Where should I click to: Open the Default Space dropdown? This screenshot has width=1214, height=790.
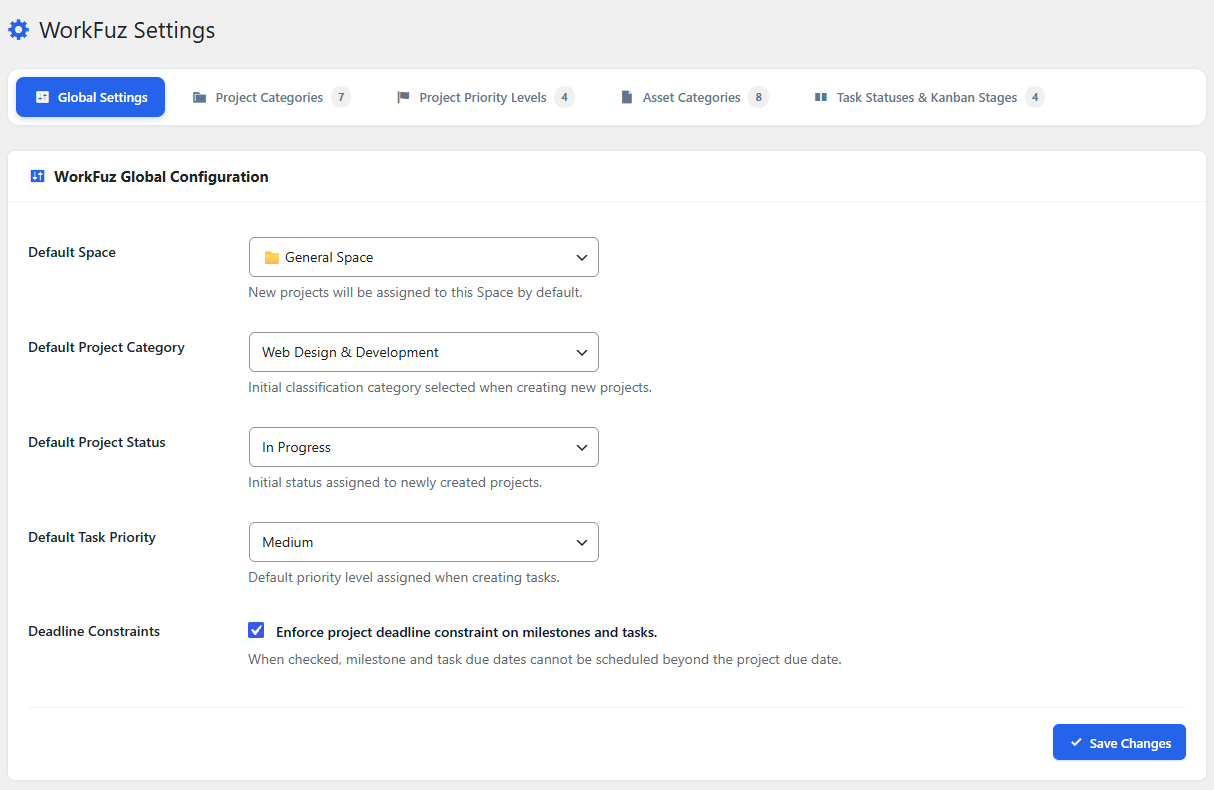click(x=423, y=257)
